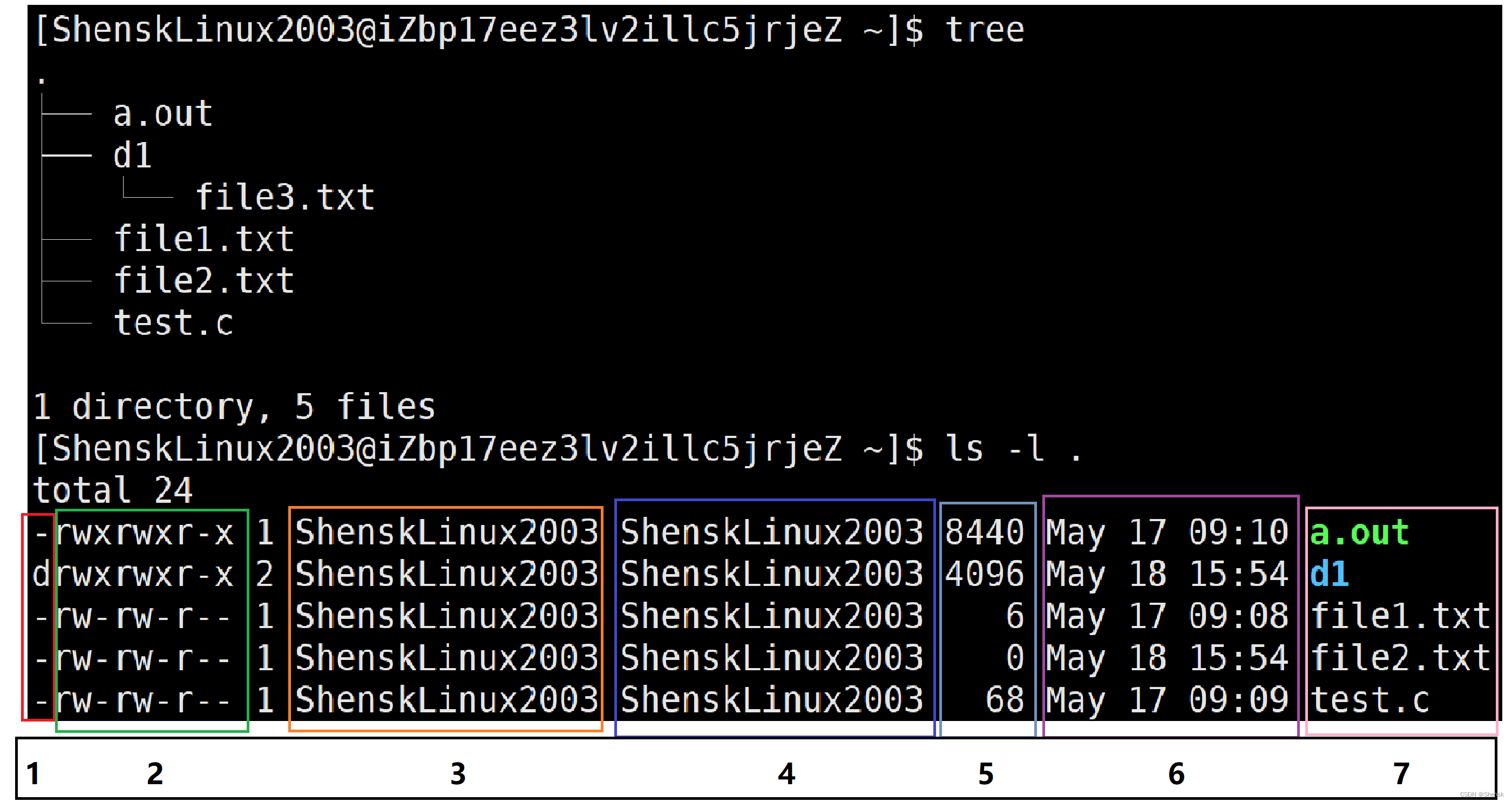Click date 'May 18 15:54' of d1

pyautogui.click(x=1168, y=574)
